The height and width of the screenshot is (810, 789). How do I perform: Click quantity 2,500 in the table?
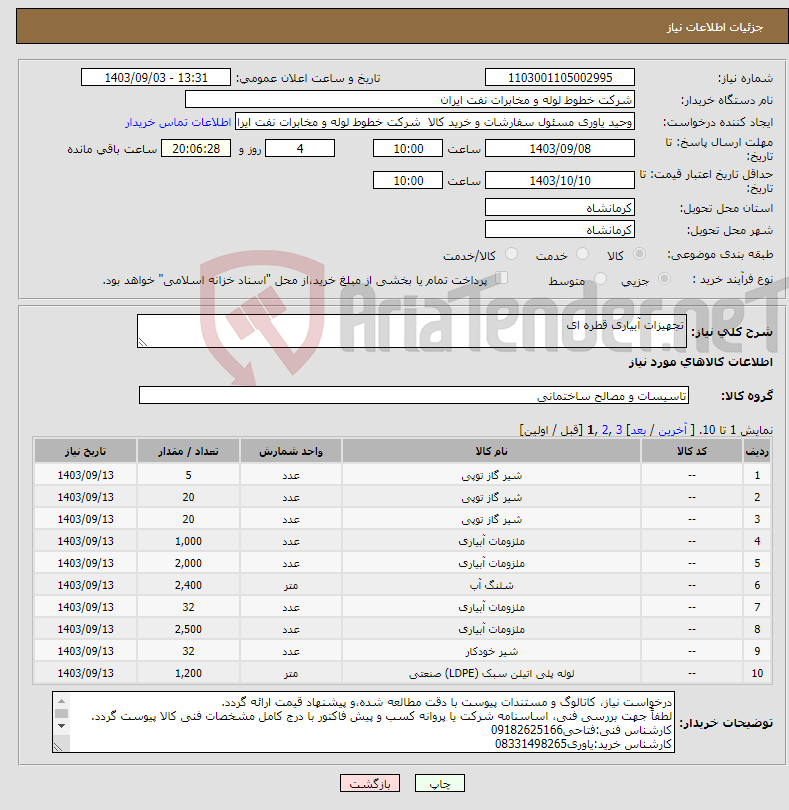[188, 629]
